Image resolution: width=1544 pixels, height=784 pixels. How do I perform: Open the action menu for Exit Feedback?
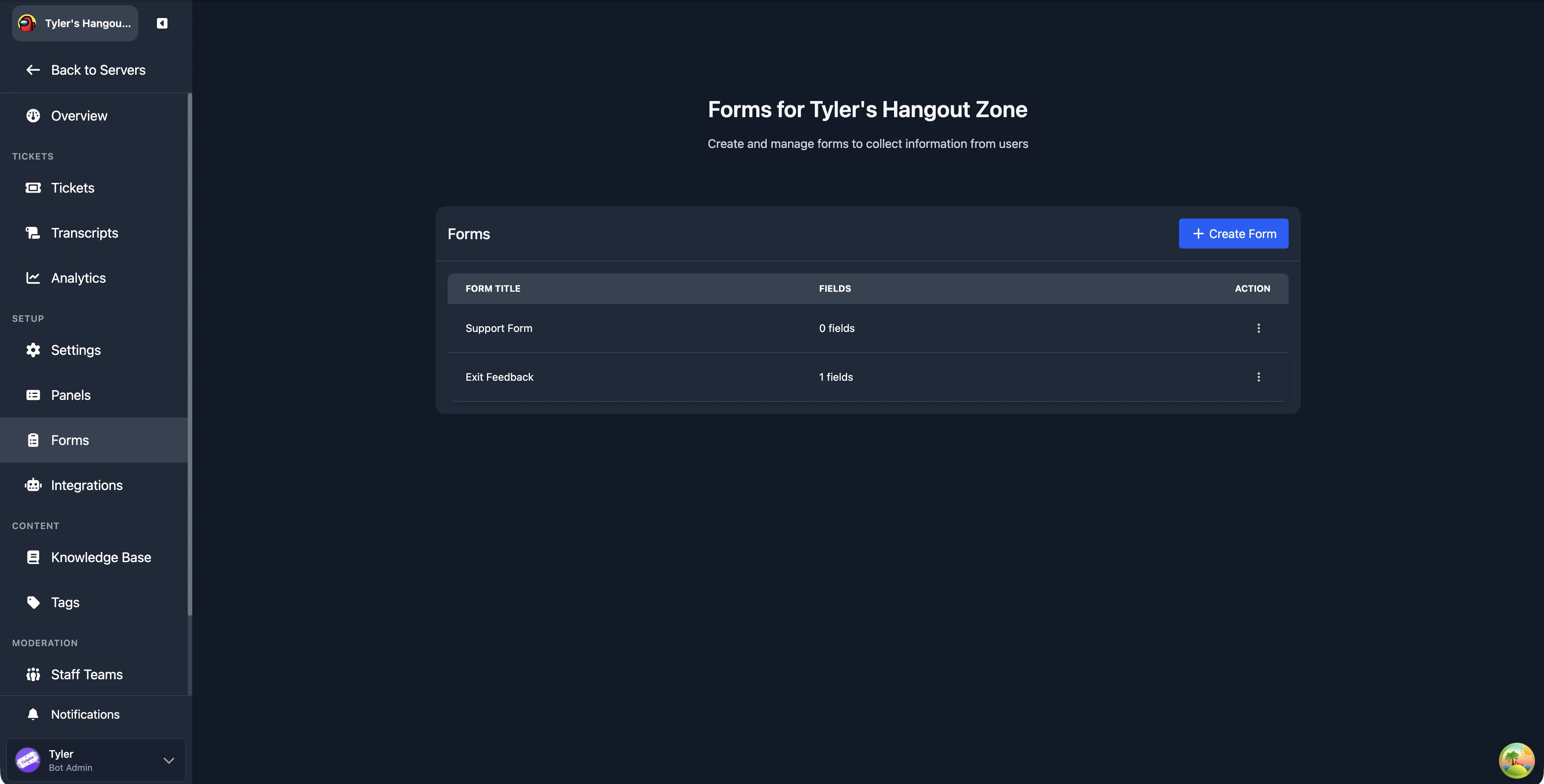[1259, 377]
